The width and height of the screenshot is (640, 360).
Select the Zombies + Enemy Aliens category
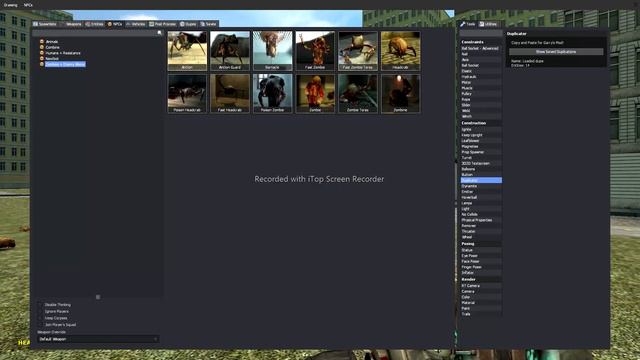click(x=65, y=64)
